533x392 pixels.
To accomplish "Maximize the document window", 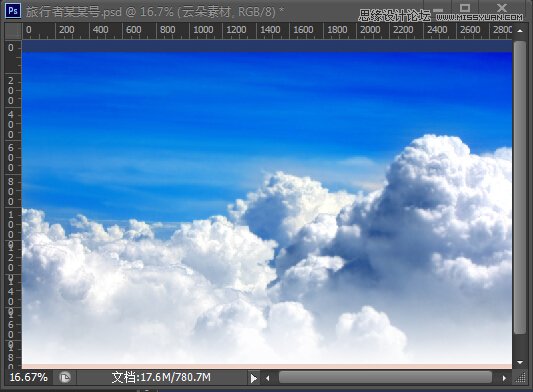I will 465,8.
